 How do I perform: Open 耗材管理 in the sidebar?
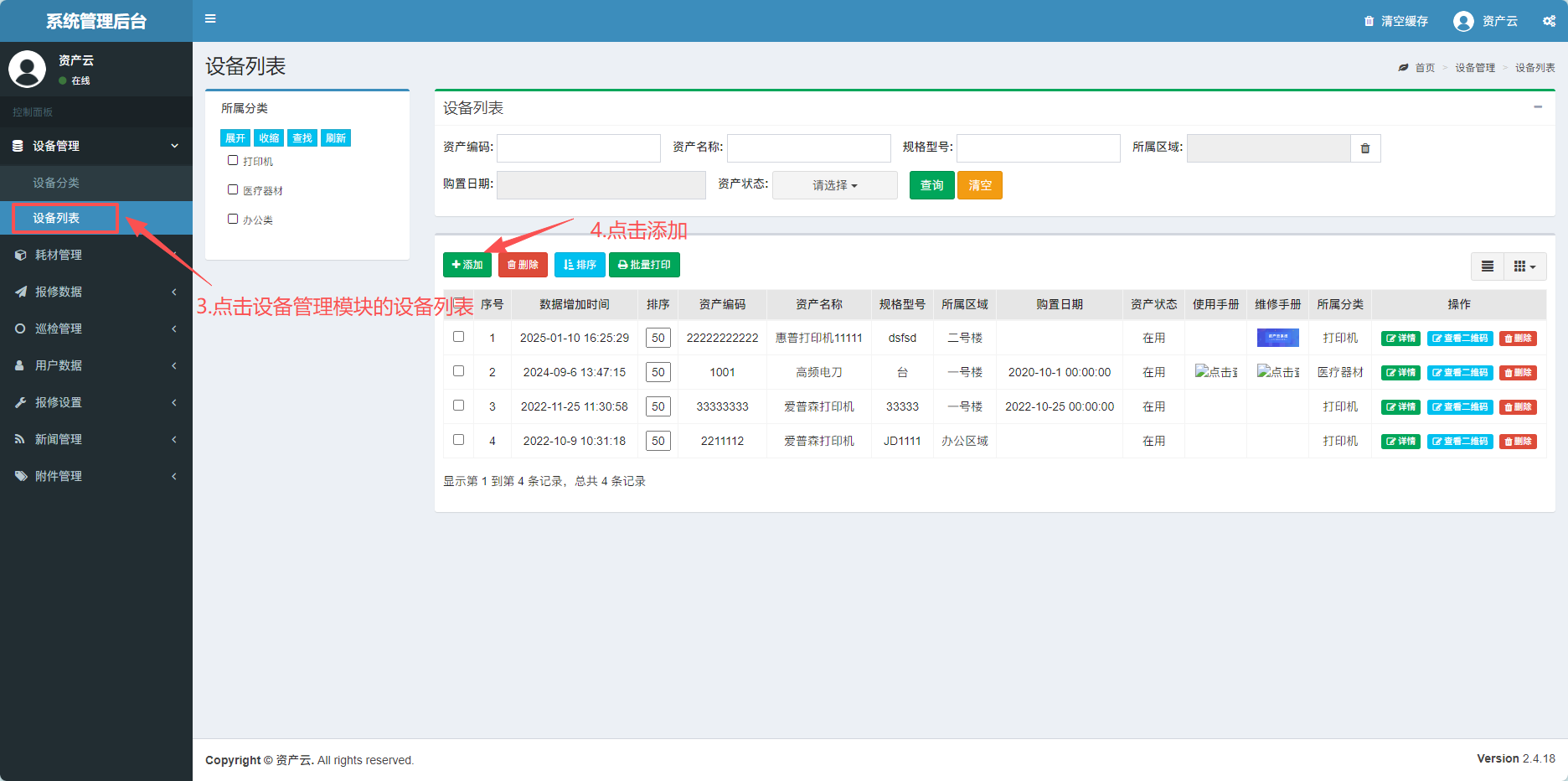59,255
